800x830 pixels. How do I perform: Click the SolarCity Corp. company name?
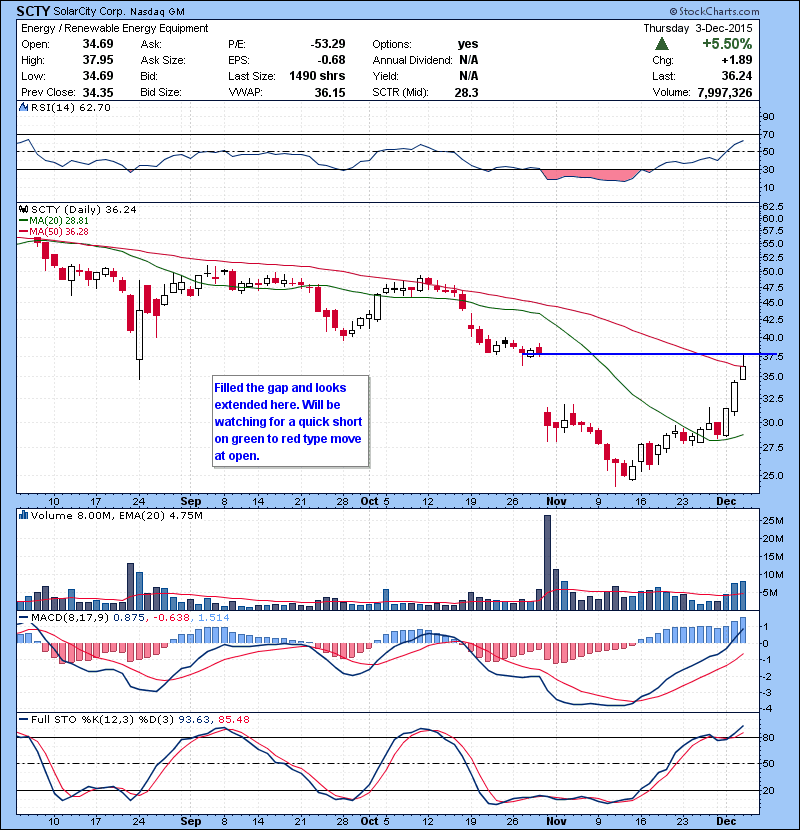click(x=89, y=11)
